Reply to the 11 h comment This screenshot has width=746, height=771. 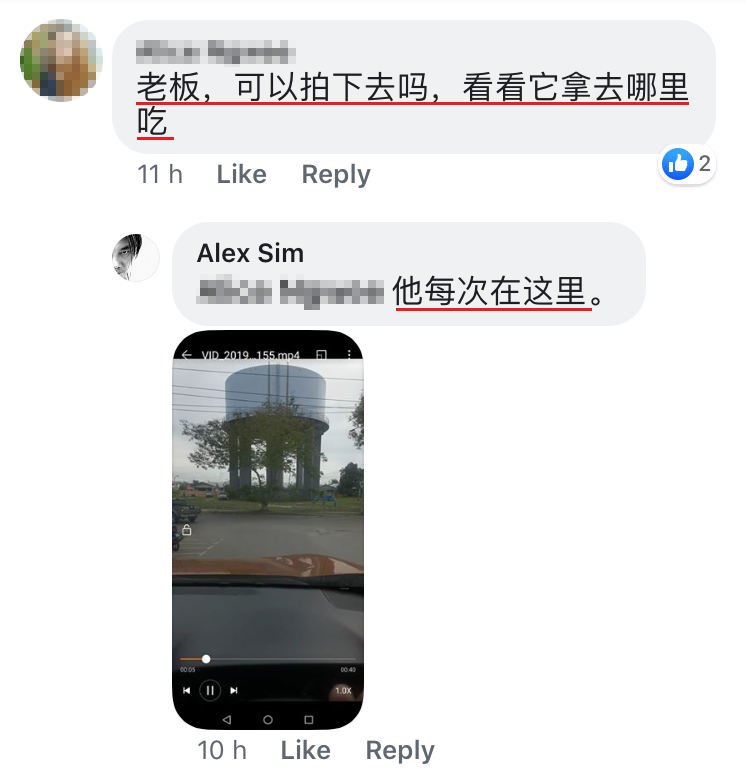[336, 174]
